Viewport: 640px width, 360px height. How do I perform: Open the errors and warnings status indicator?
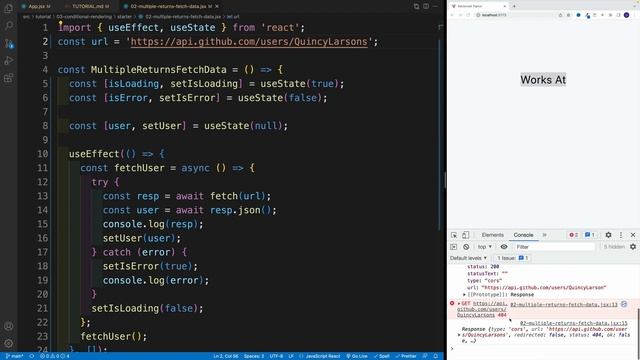pos(55,356)
